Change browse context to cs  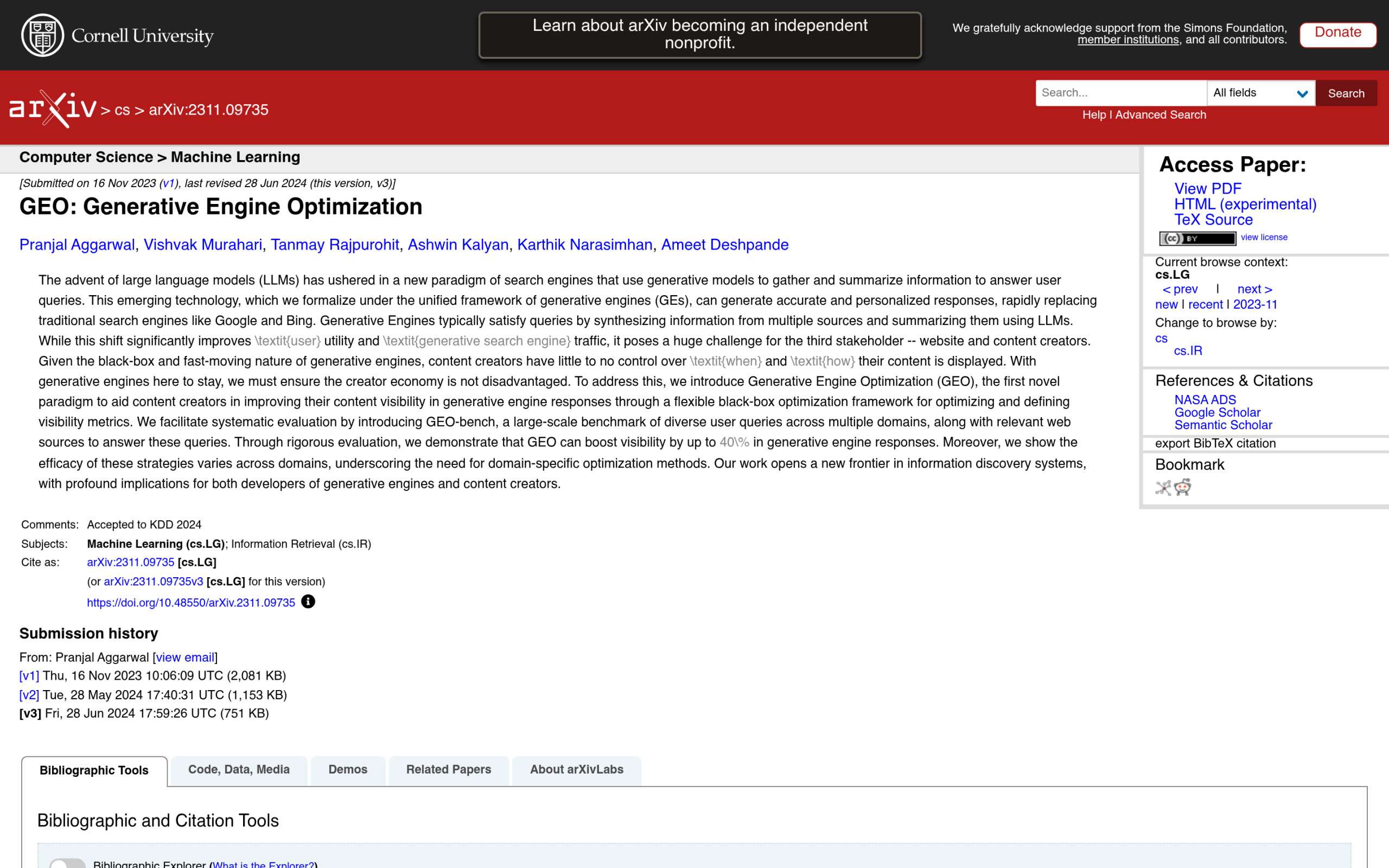pos(1161,339)
